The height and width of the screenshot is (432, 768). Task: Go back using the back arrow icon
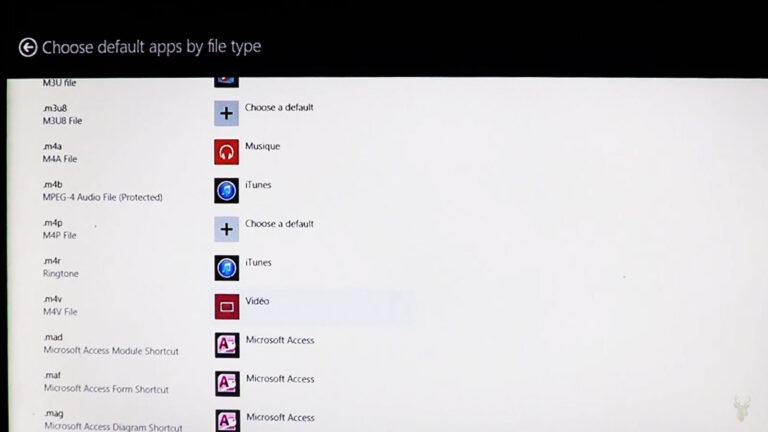pos(28,48)
